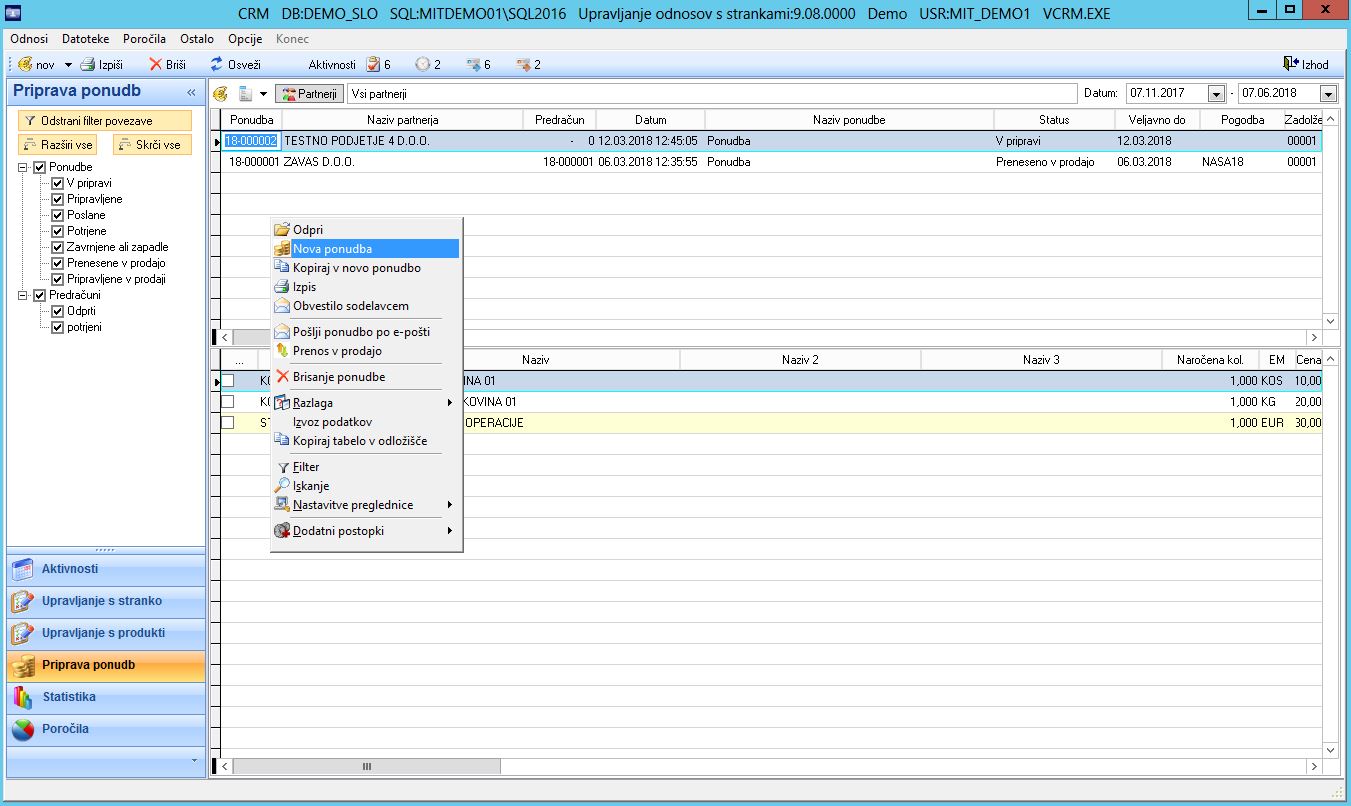Sort by Naziv partnerja column header

(403, 120)
